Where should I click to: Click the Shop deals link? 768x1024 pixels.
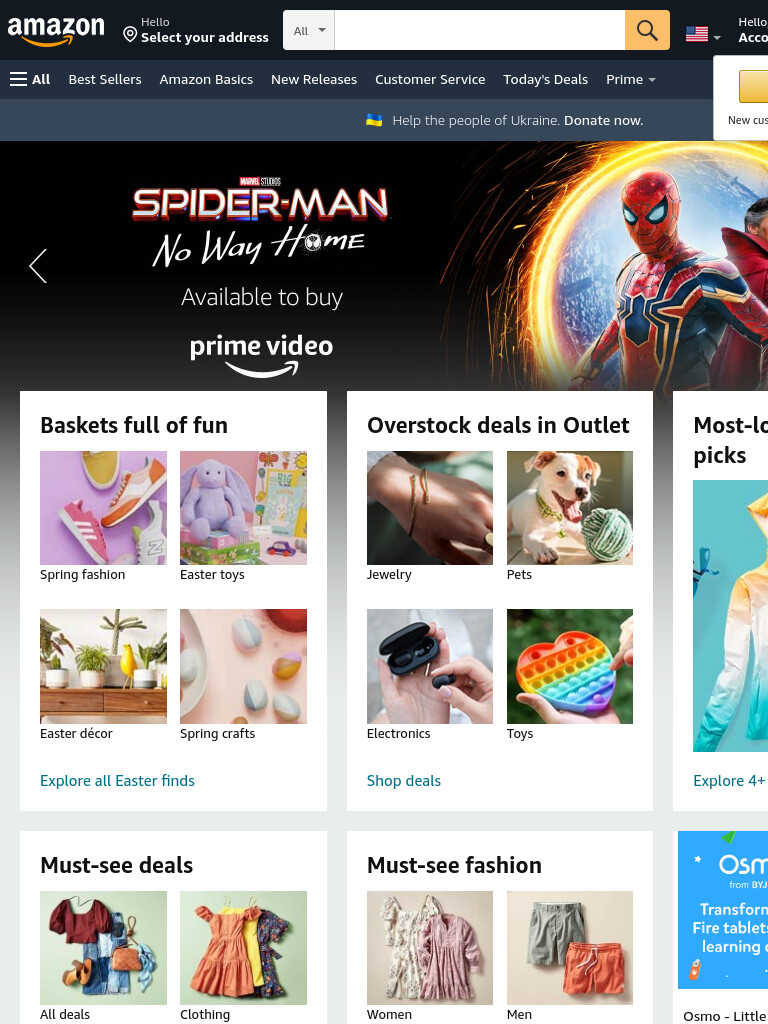pyautogui.click(x=404, y=780)
